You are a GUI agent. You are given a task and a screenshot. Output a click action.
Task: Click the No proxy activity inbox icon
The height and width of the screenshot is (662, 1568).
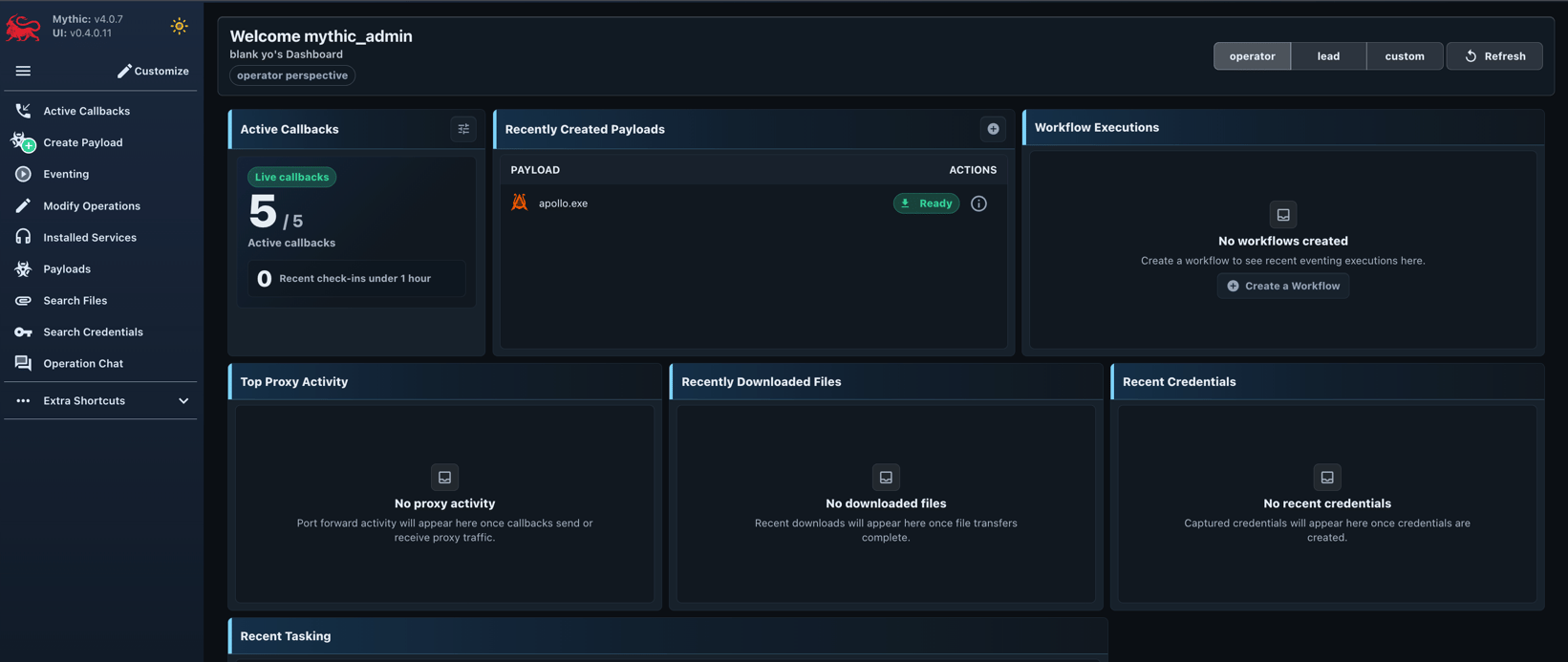point(444,477)
